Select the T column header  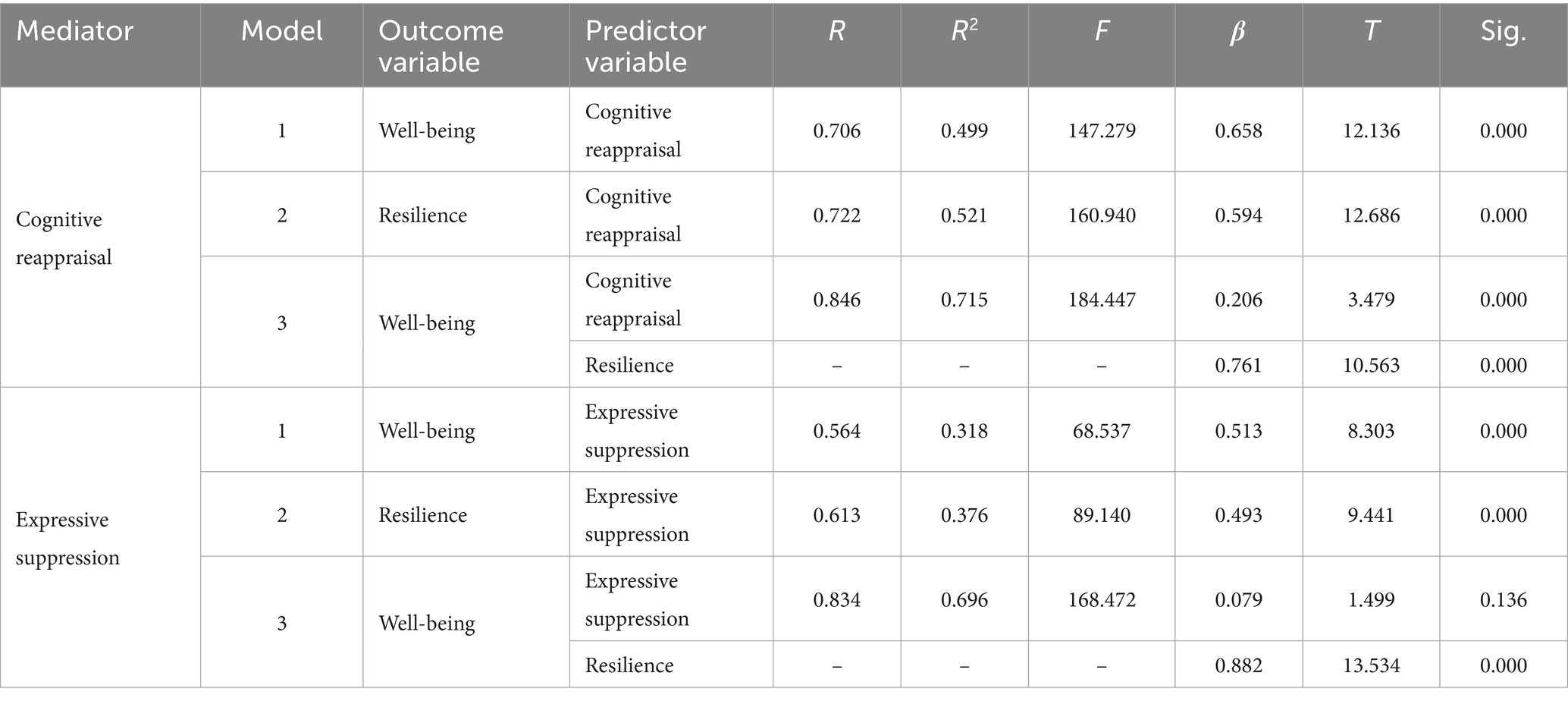1371,31
